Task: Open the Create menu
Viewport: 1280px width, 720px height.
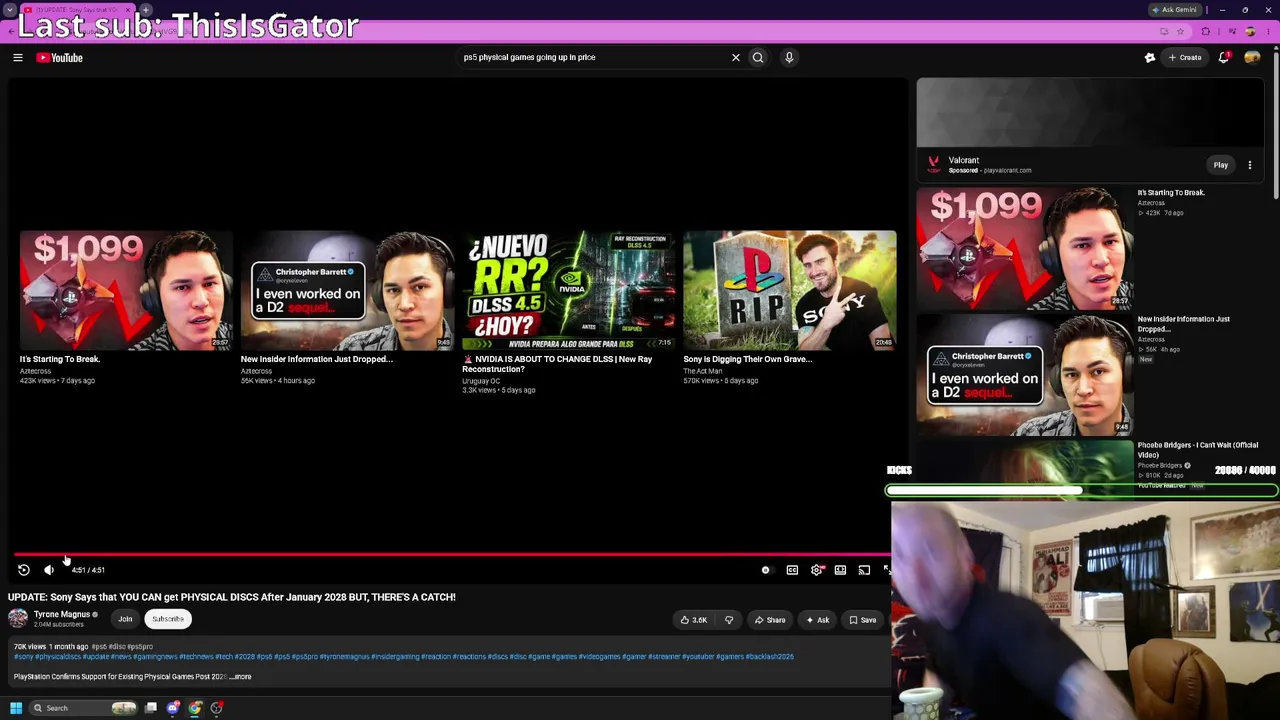Action: 1185,58
